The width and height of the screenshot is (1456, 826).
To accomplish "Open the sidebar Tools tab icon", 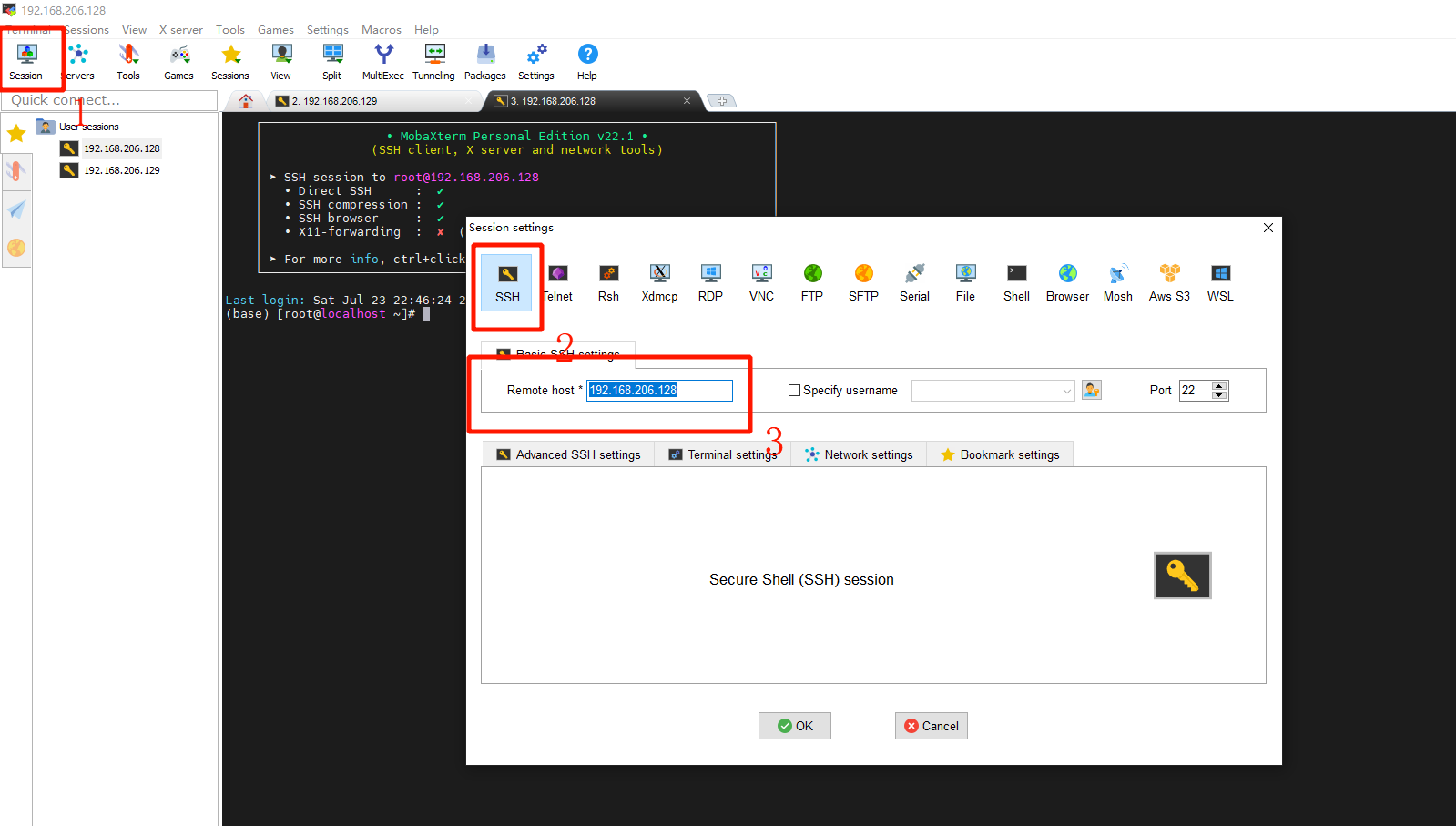I will click(x=16, y=171).
